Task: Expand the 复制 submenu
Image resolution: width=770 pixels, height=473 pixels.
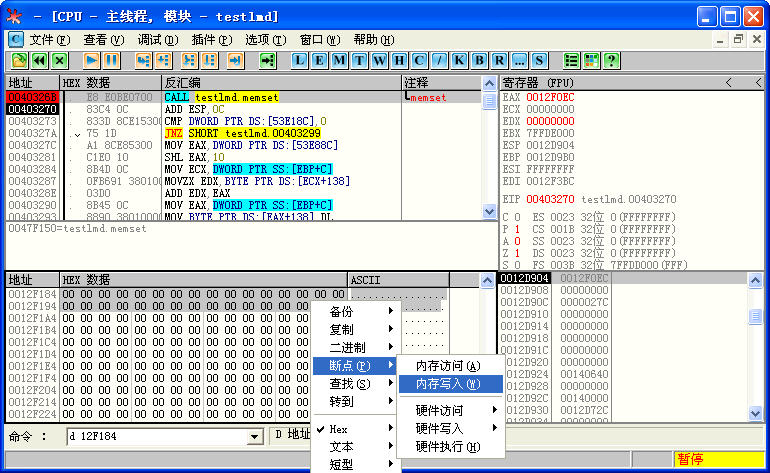Action: (356, 330)
